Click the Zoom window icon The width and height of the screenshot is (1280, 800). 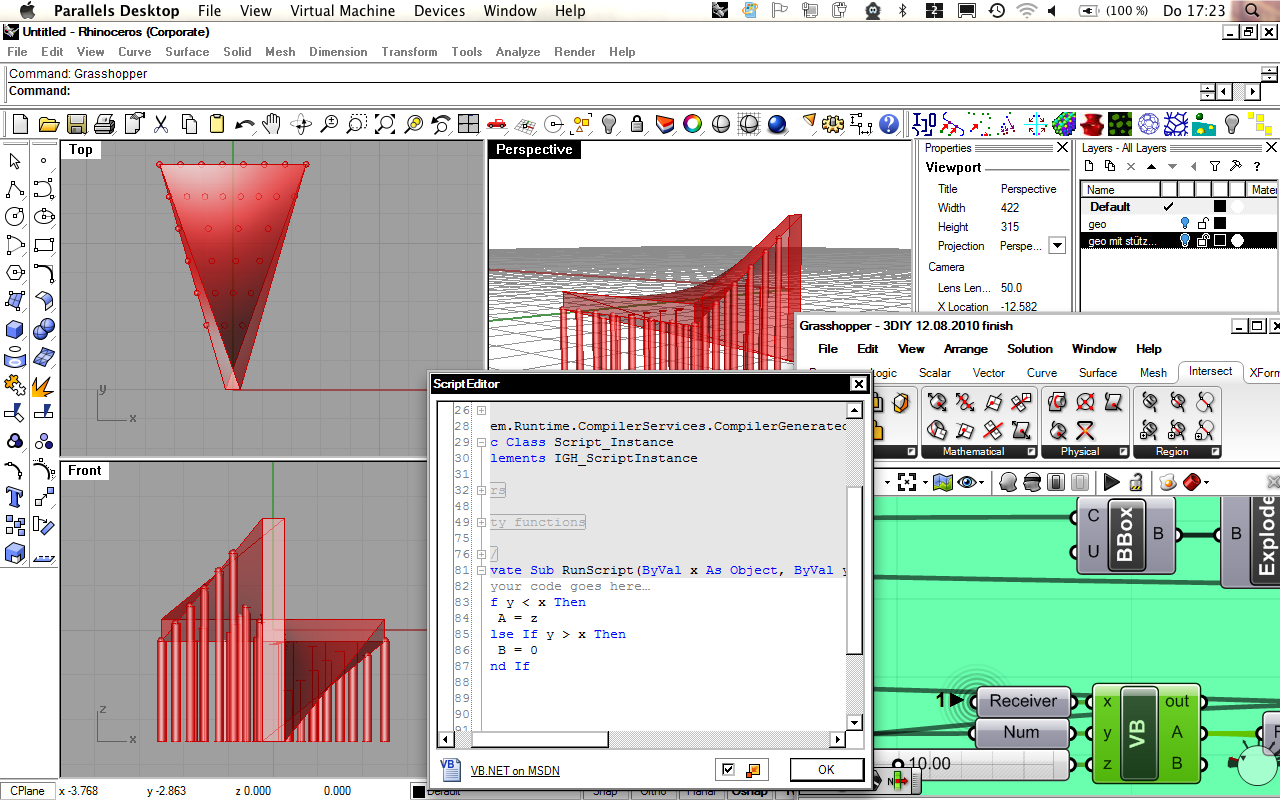pos(356,124)
